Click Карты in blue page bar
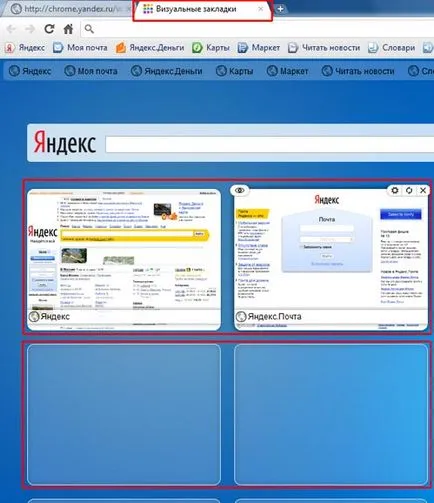Screen dimensions: 434x503 point(235,71)
